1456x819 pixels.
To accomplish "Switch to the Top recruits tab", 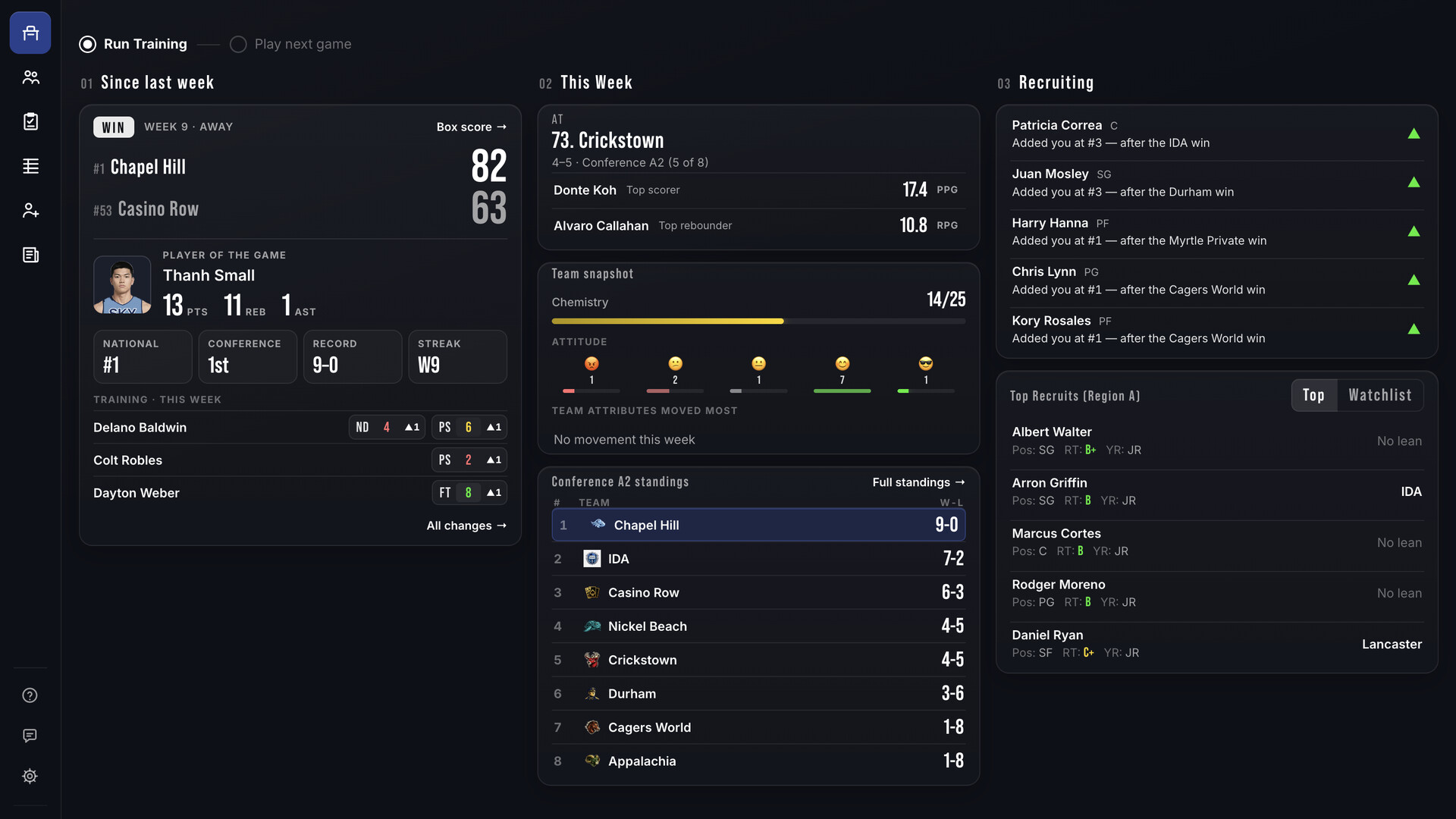I will point(1313,395).
